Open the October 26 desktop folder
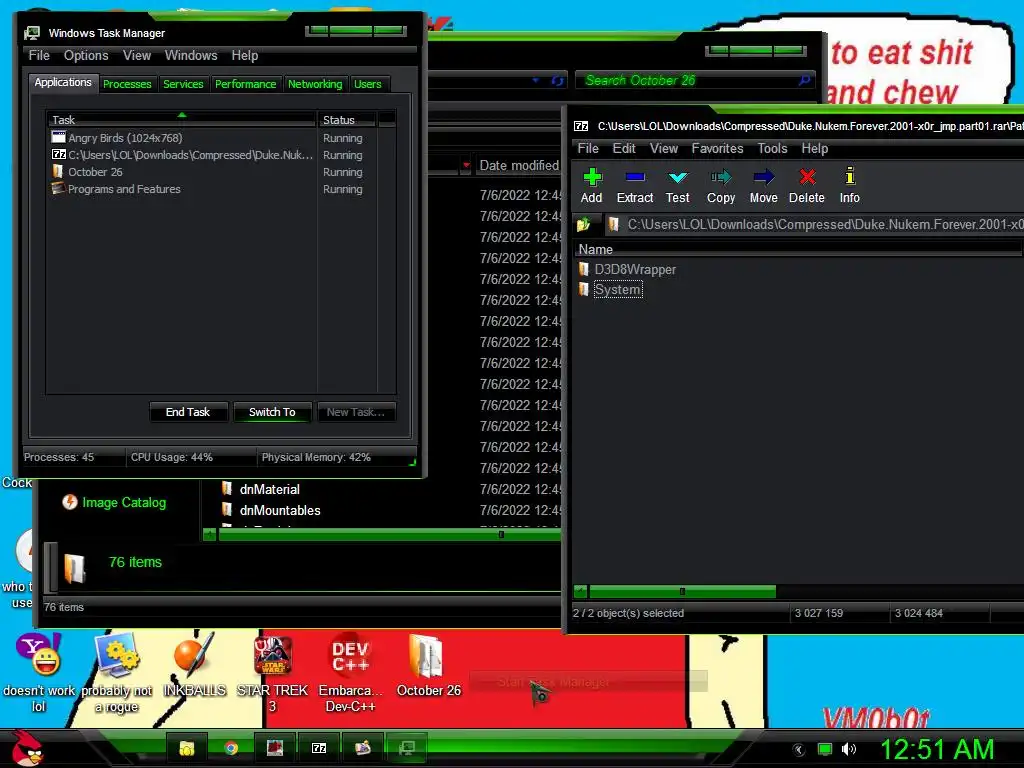The height and width of the screenshot is (768, 1024). [428, 665]
